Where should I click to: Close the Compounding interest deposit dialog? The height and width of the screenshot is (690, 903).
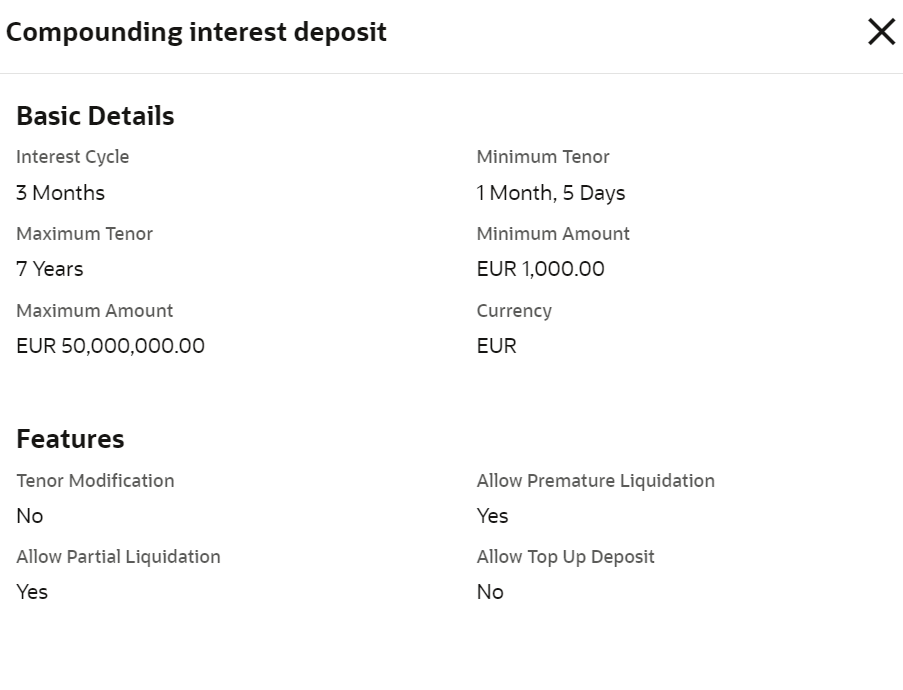881,32
